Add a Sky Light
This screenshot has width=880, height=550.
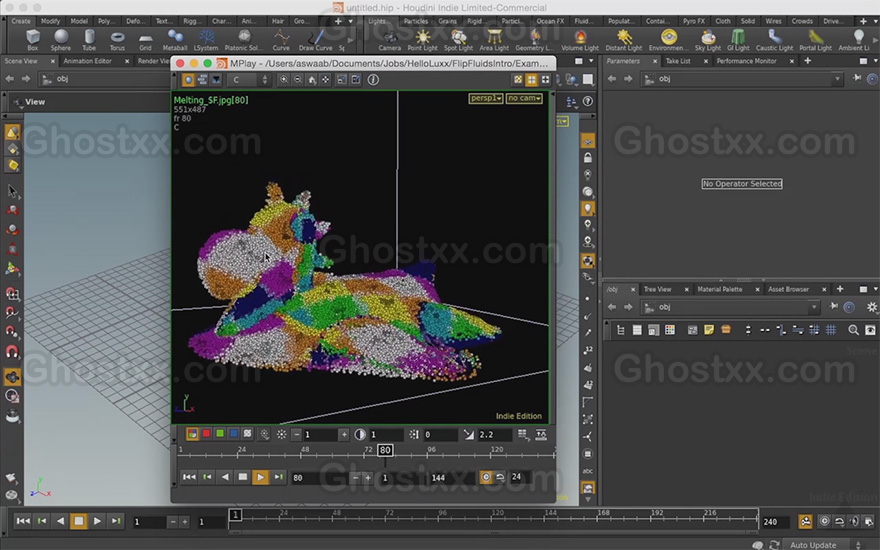[708, 39]
